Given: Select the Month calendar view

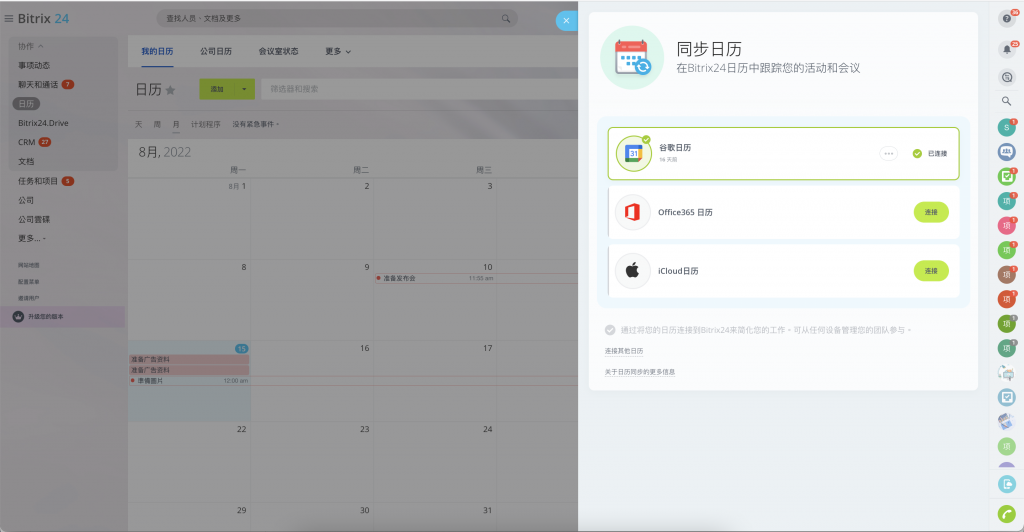Looking at the screenshot, I should [x=176, y=124].
